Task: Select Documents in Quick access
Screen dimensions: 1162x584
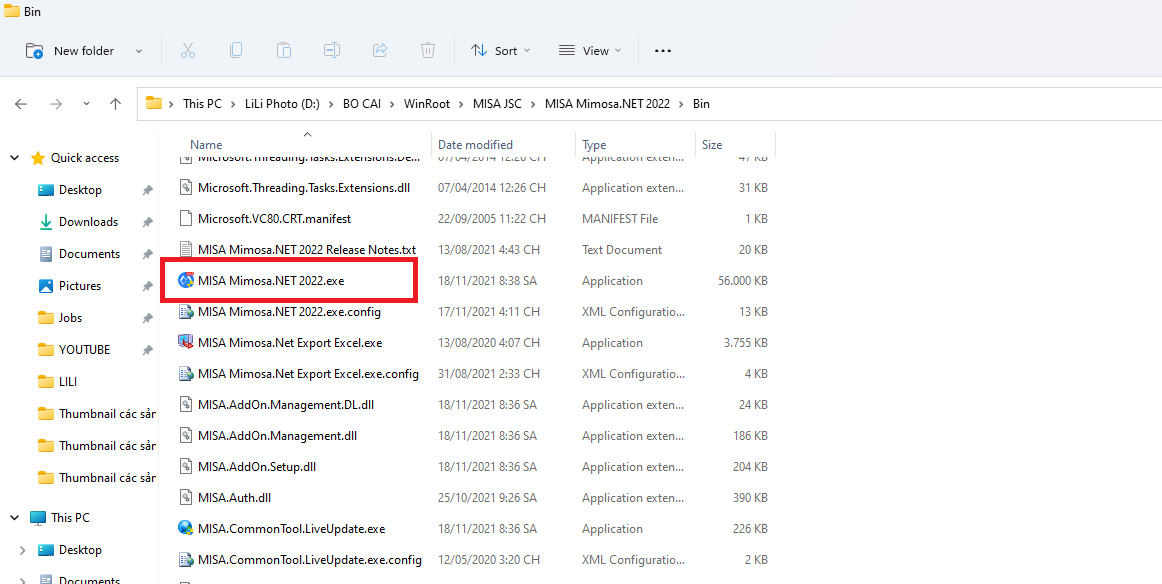Action: point(89,253)
